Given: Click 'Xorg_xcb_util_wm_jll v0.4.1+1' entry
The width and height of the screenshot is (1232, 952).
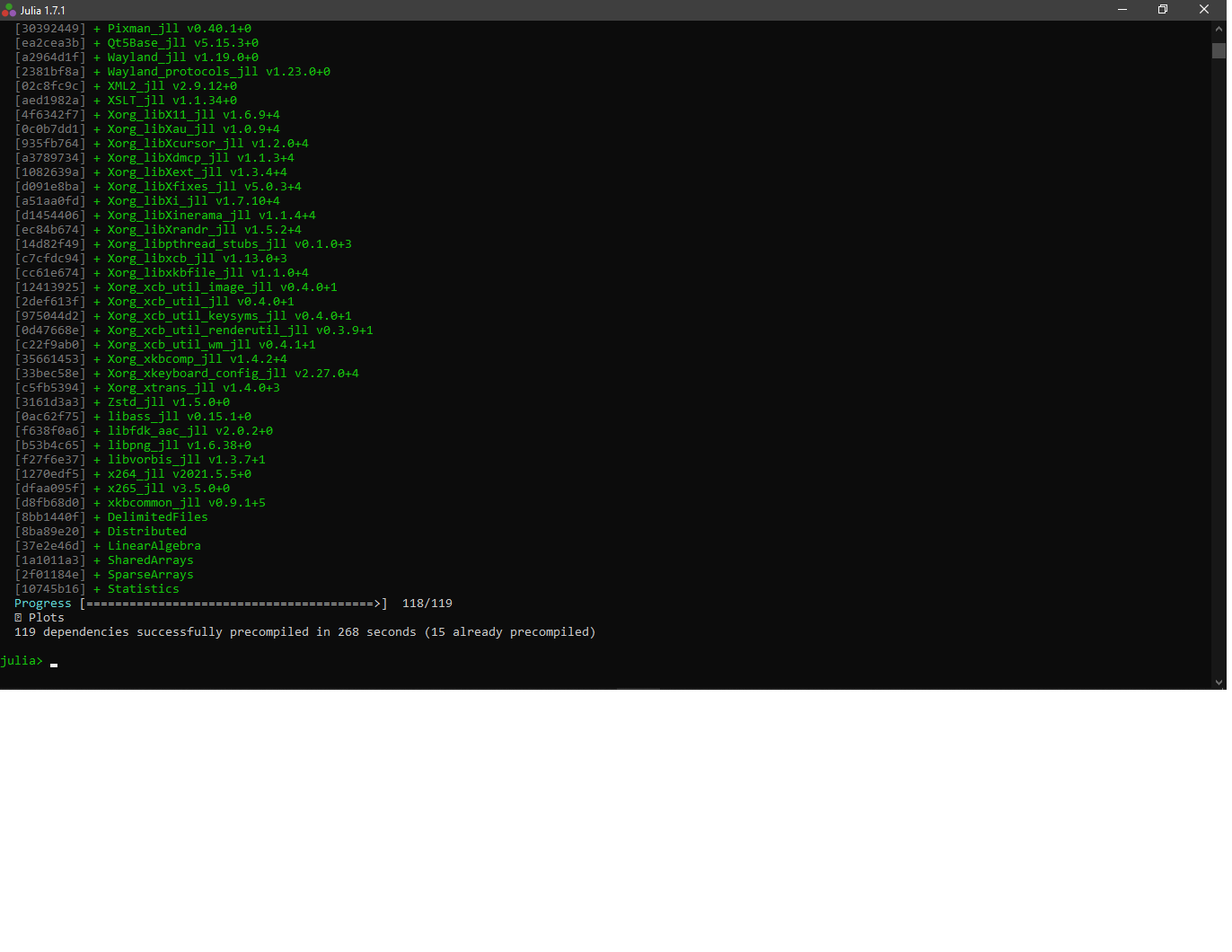Looking at the screenshot, I should tap(212, 345).
